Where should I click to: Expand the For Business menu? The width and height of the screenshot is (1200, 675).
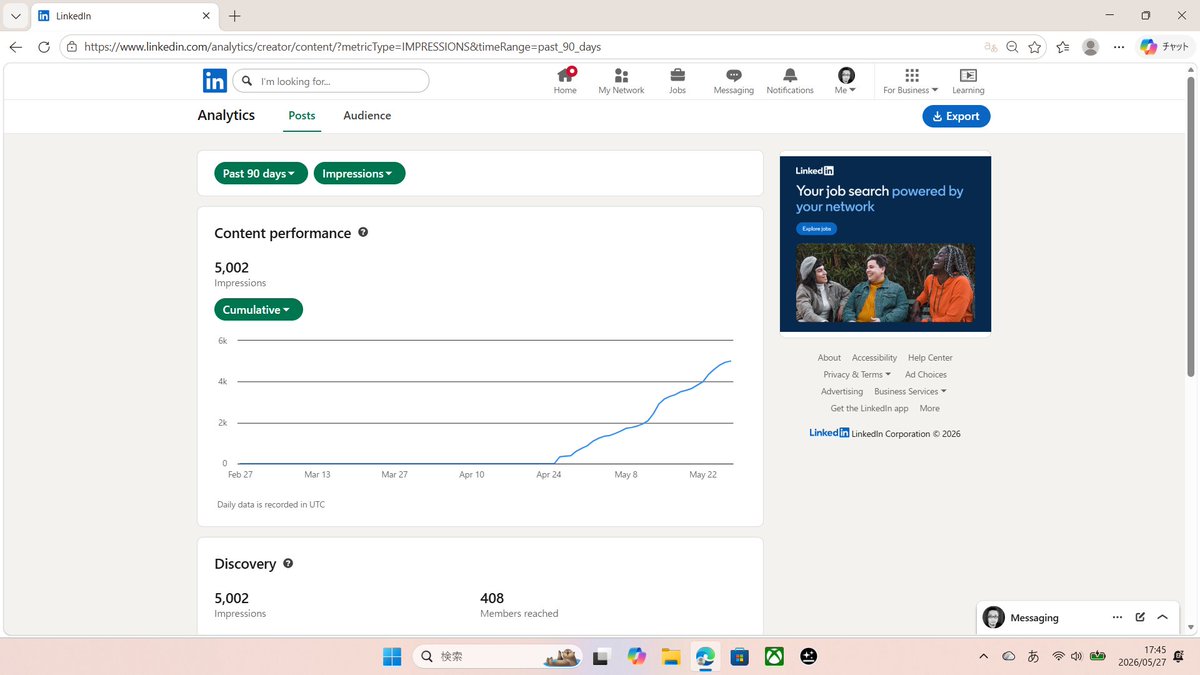(910, 81)
